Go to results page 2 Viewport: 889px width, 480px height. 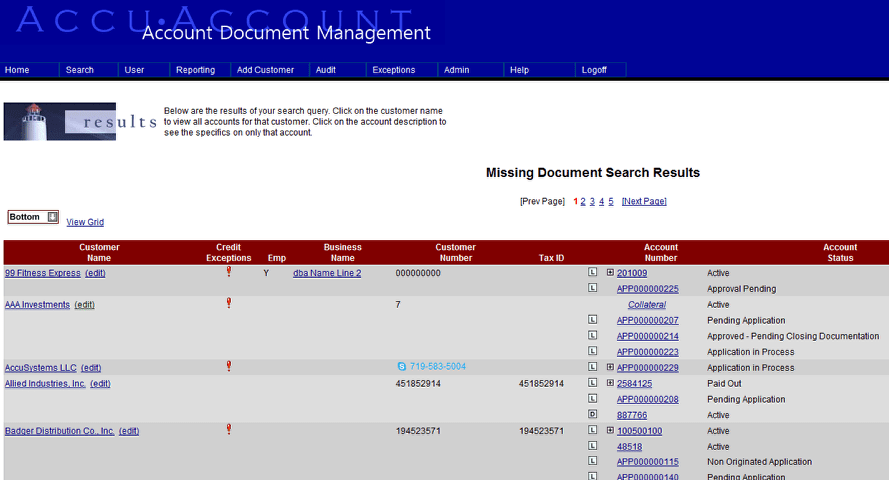point(583,201)
